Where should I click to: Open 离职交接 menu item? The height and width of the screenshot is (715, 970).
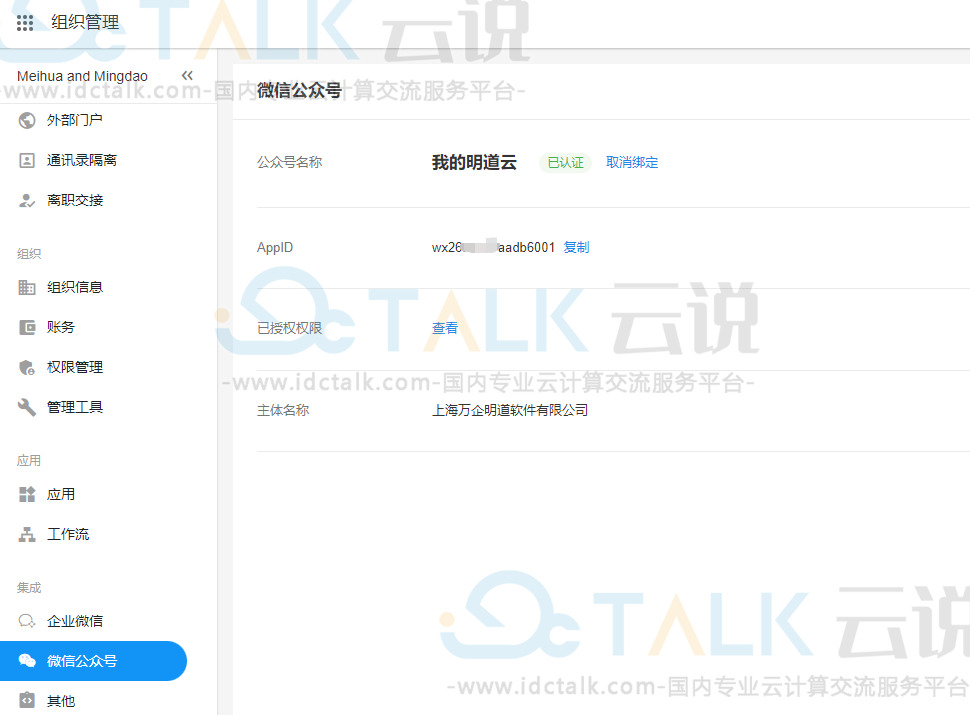(75, 200)
